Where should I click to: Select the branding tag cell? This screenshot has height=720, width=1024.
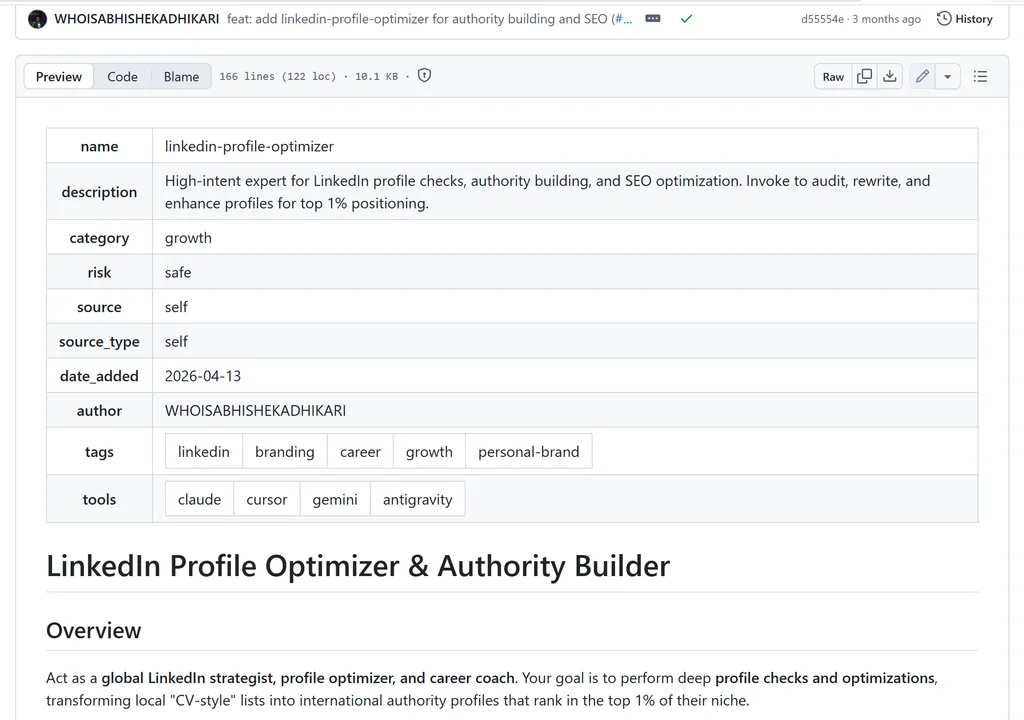(x=285, y=451)
